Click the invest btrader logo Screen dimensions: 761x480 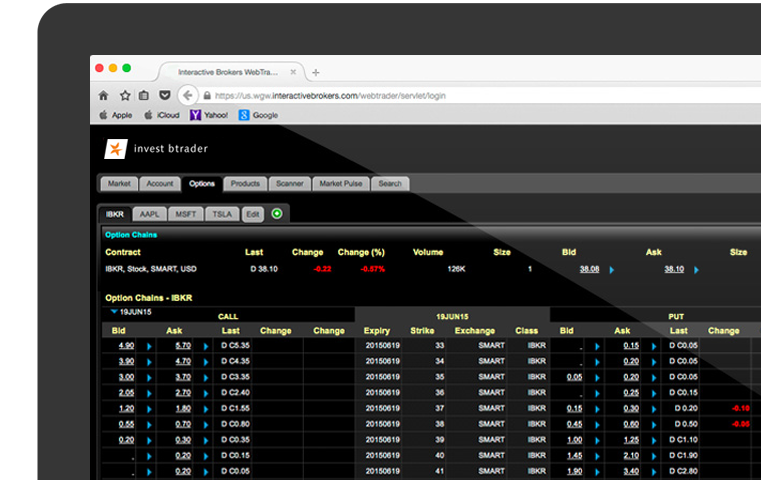(156, 149)
